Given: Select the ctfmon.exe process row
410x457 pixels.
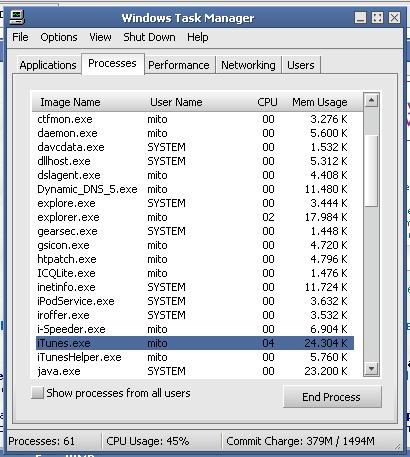Looking at the screenshot, I should click(x=195, y=119).
